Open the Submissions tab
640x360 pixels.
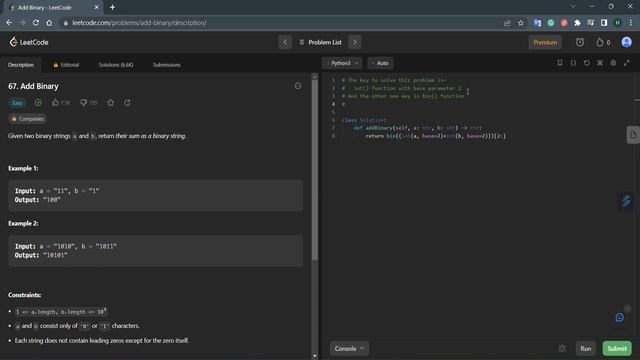pyautogui.click(x=167, y=65)
